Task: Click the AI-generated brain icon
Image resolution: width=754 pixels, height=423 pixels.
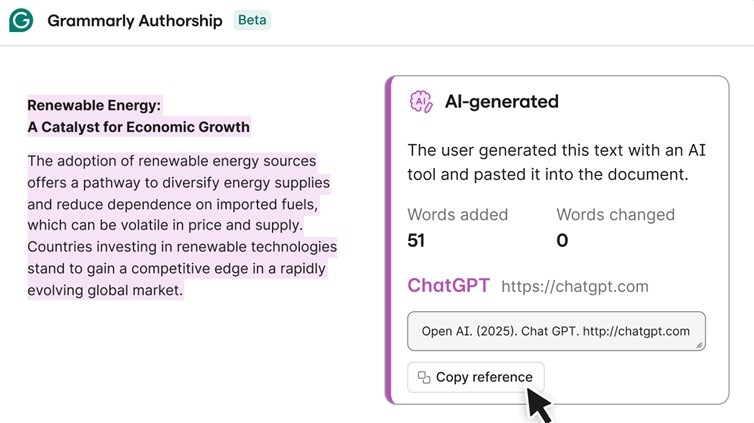Action: click(x=421, y=101)
